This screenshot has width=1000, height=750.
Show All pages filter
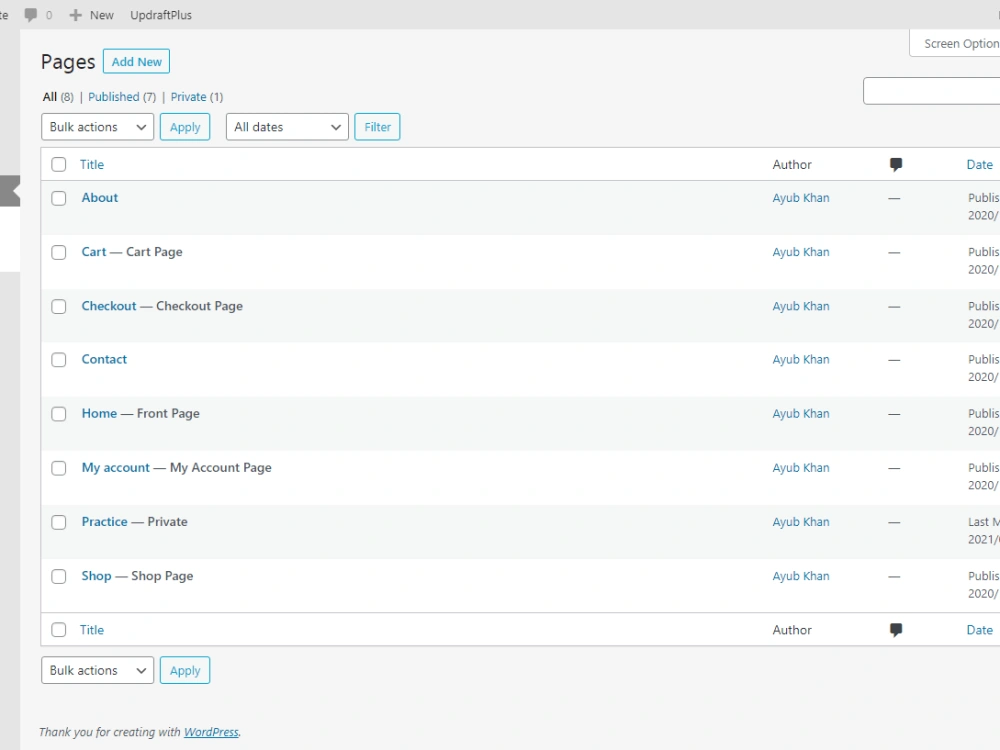point(50,97)
